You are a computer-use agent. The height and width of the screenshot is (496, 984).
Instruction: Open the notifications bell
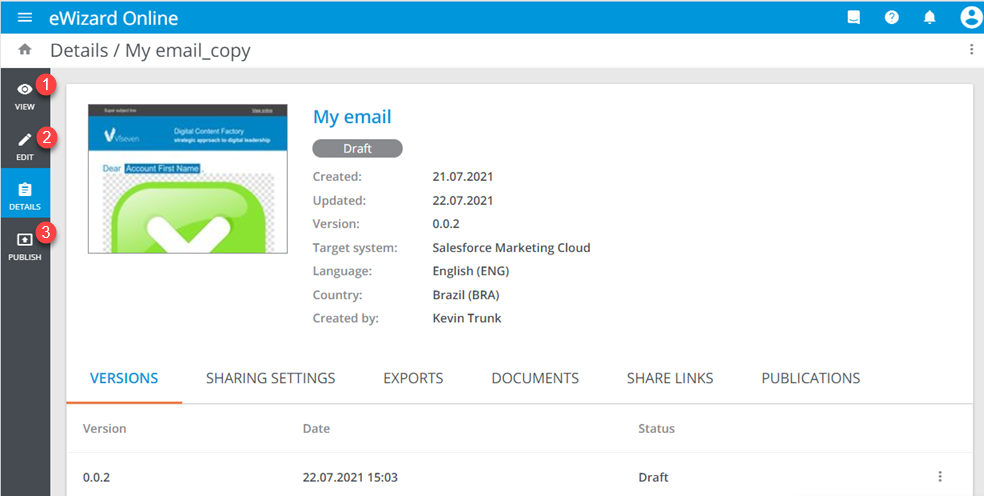929,18
